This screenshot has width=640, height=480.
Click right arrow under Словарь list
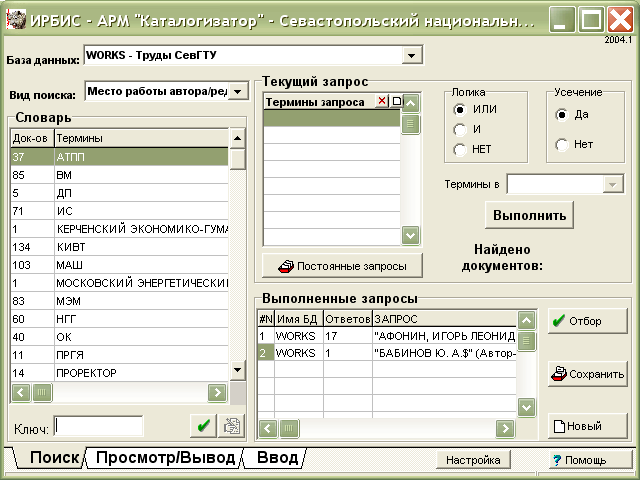coord(217,393)
